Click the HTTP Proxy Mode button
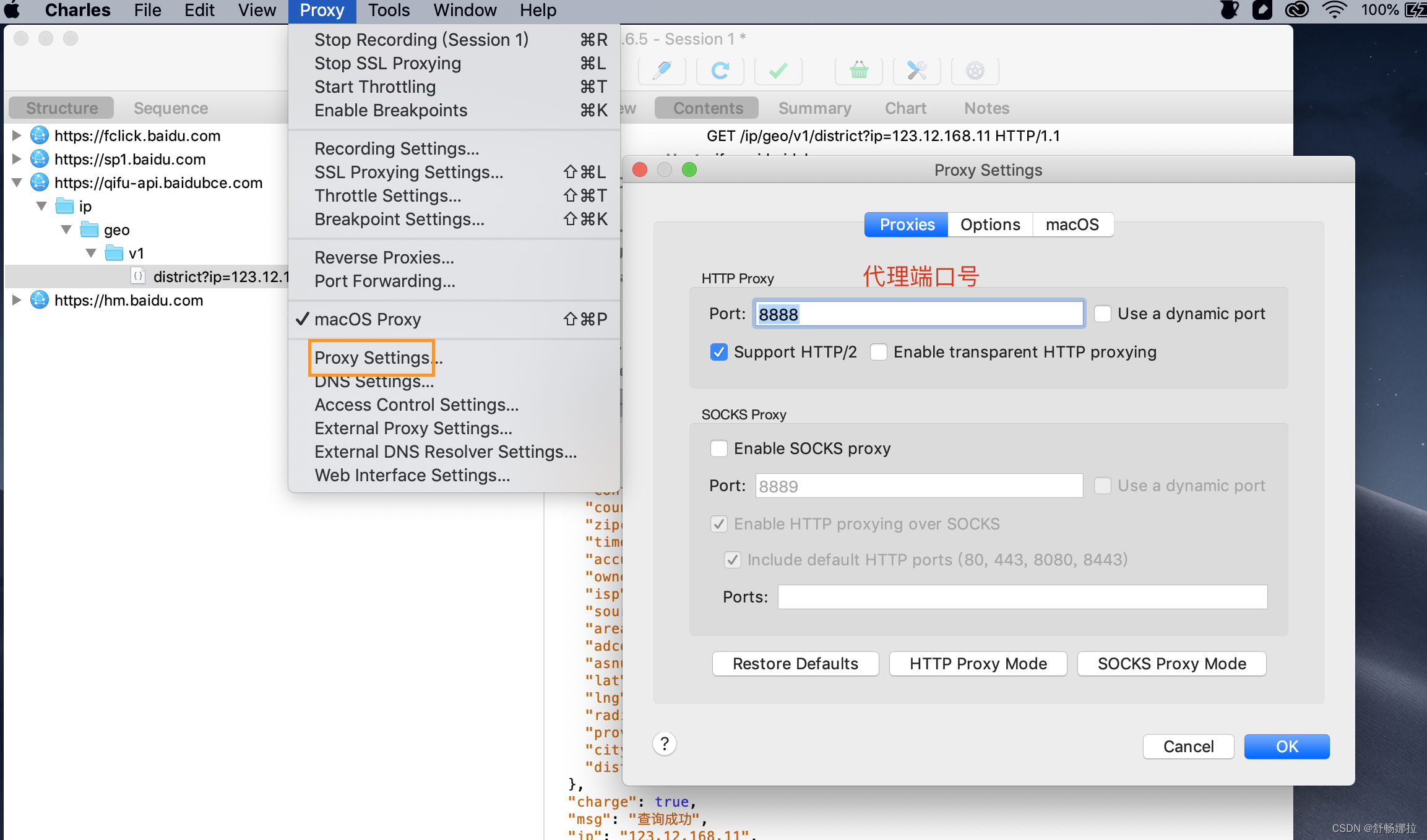The height and width of the screenshot is (840, 1427). (978, 664)
